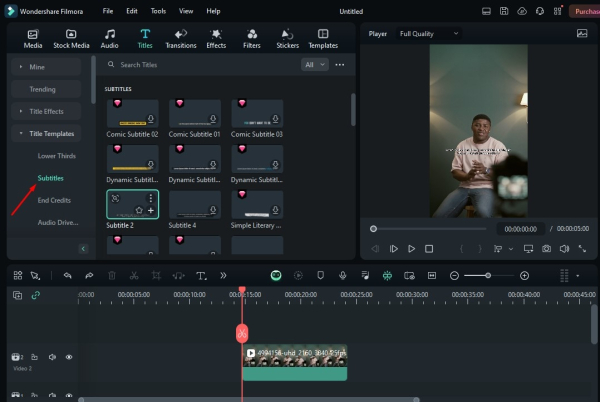
Task: Click the undo arrow in timeline toolbar
Action: [x=67, y=275]
